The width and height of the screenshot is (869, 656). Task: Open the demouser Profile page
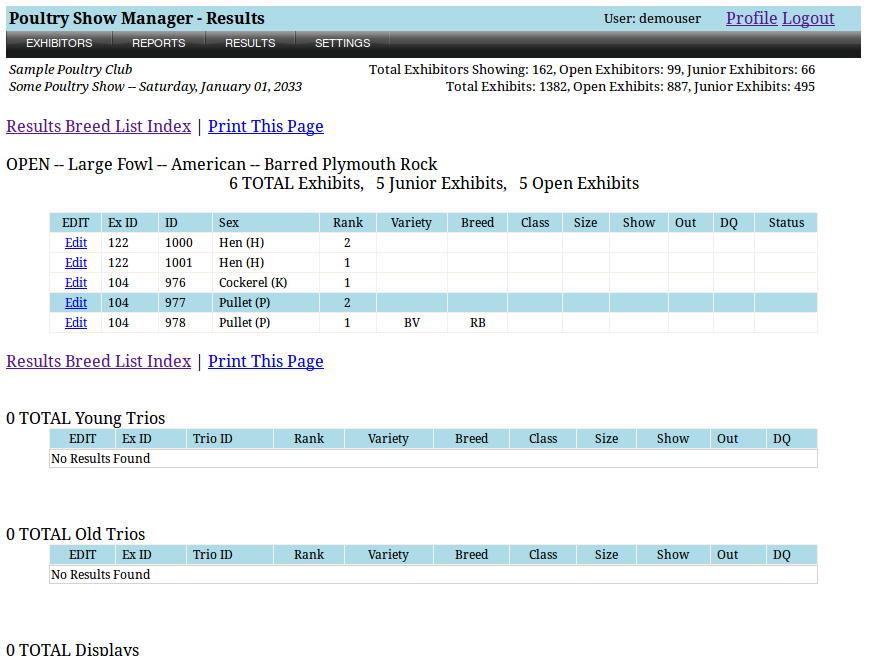click(x=751, y=18)
